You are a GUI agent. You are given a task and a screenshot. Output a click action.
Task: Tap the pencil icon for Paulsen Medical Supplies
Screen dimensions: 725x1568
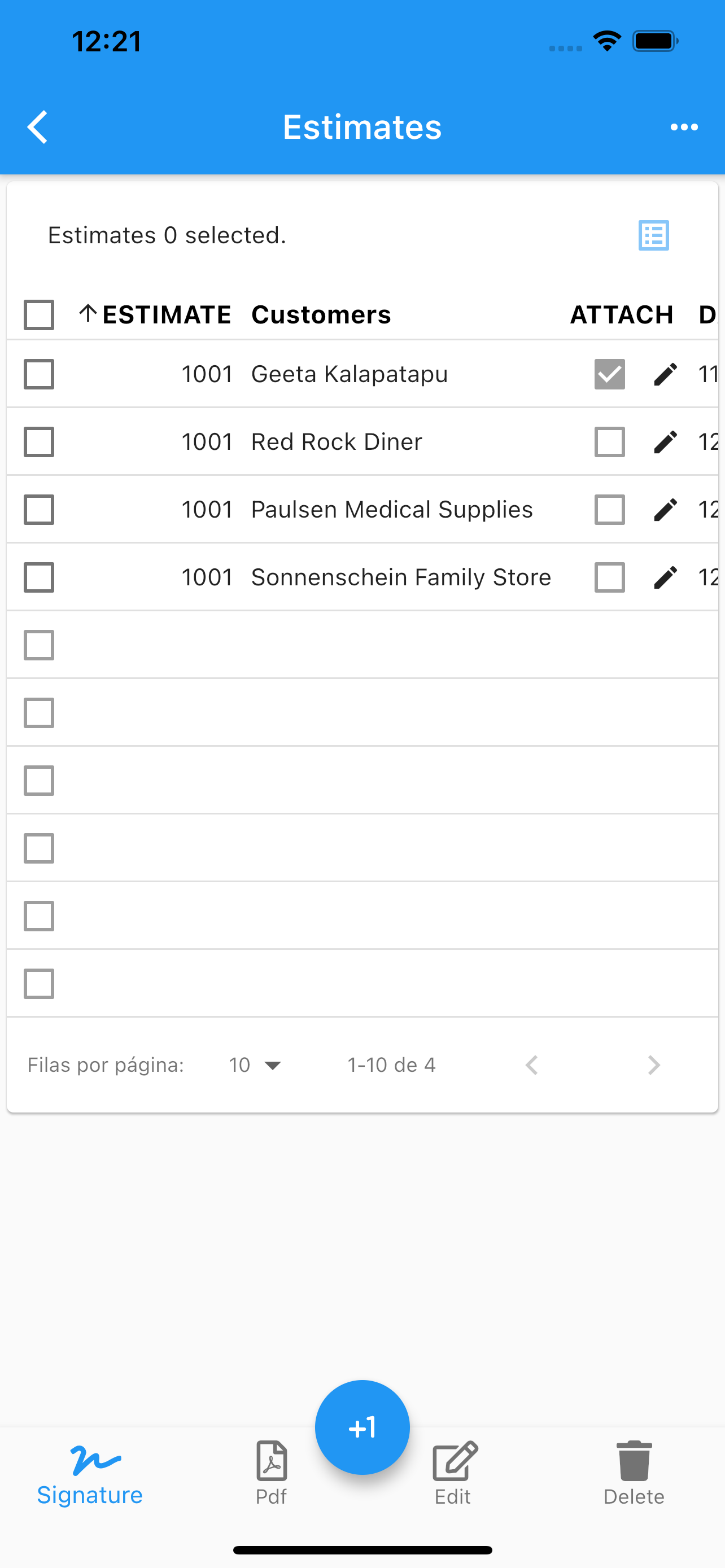(x=665, y=510)
